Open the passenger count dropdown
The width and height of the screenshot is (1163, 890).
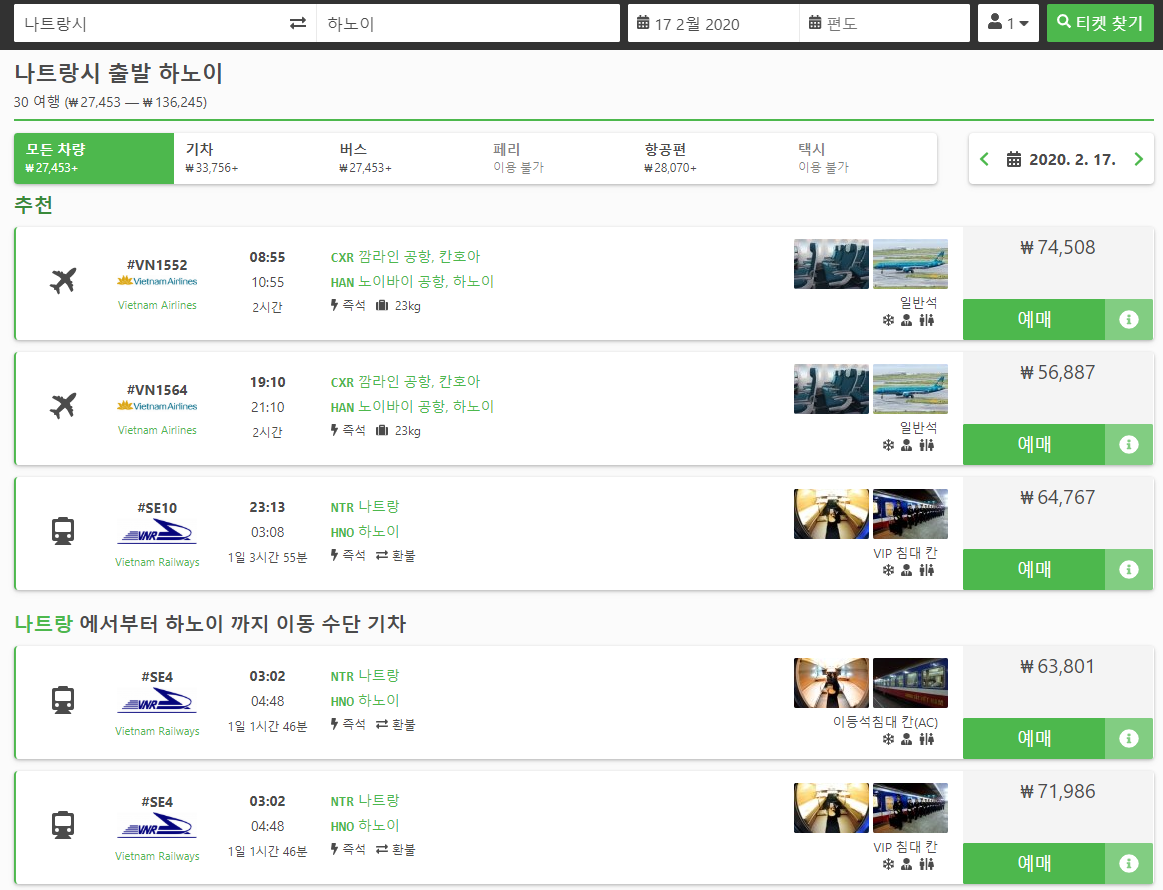pyautogui.click(x=1008, y=23)
